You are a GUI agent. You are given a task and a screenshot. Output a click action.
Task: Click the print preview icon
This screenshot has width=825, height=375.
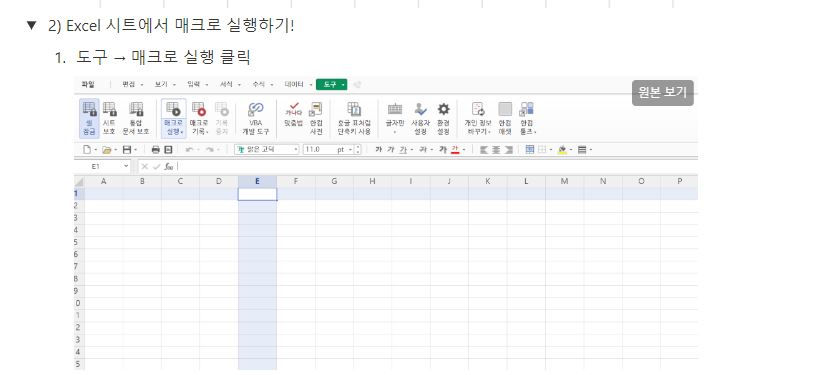coord(168,150)
